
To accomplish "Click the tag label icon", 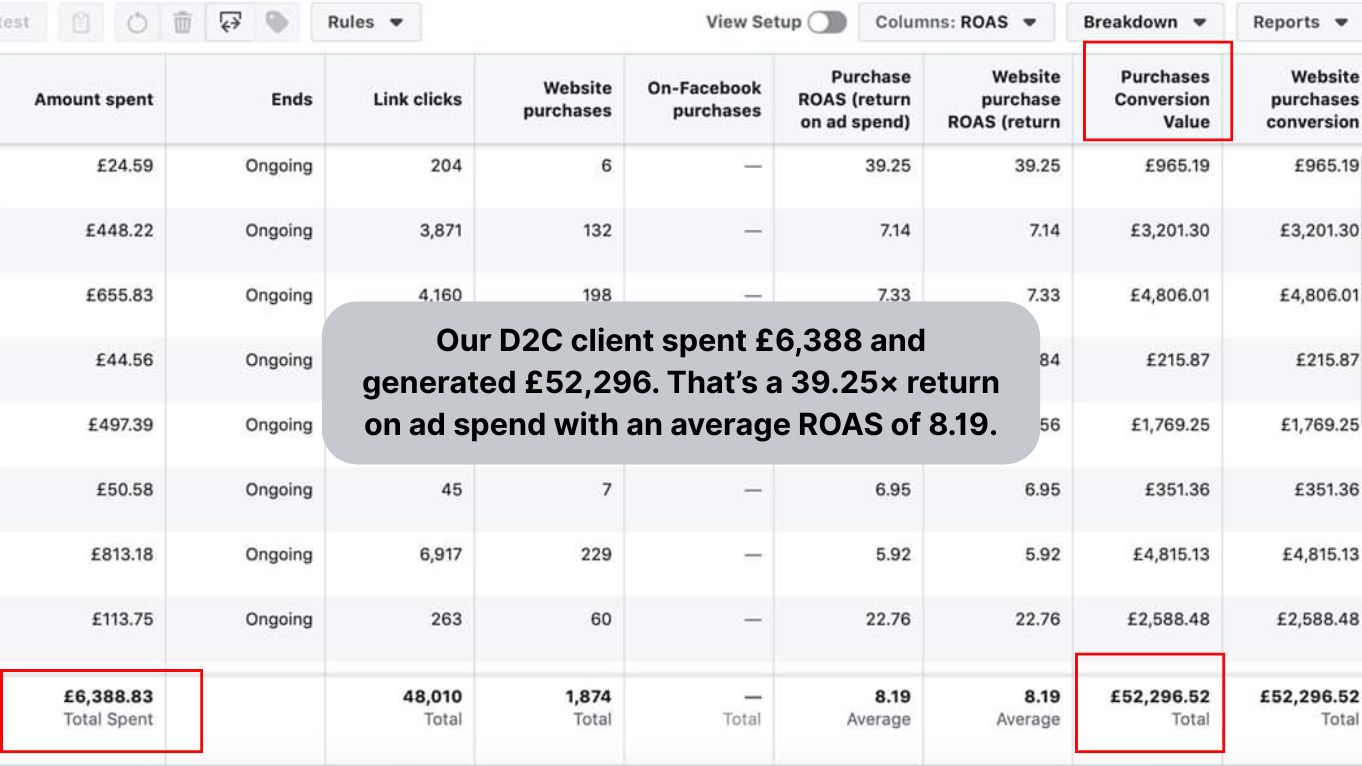I will coord(276,22).
